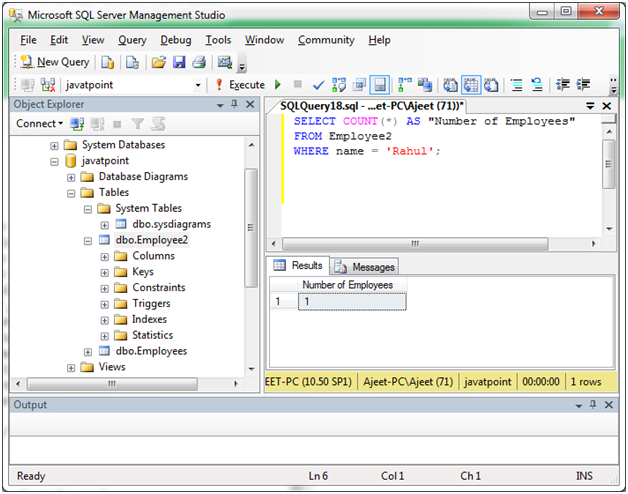
Task: Click the Increase Indent toolbar icon
Action: pyautogui.click(x=583, y=85)
